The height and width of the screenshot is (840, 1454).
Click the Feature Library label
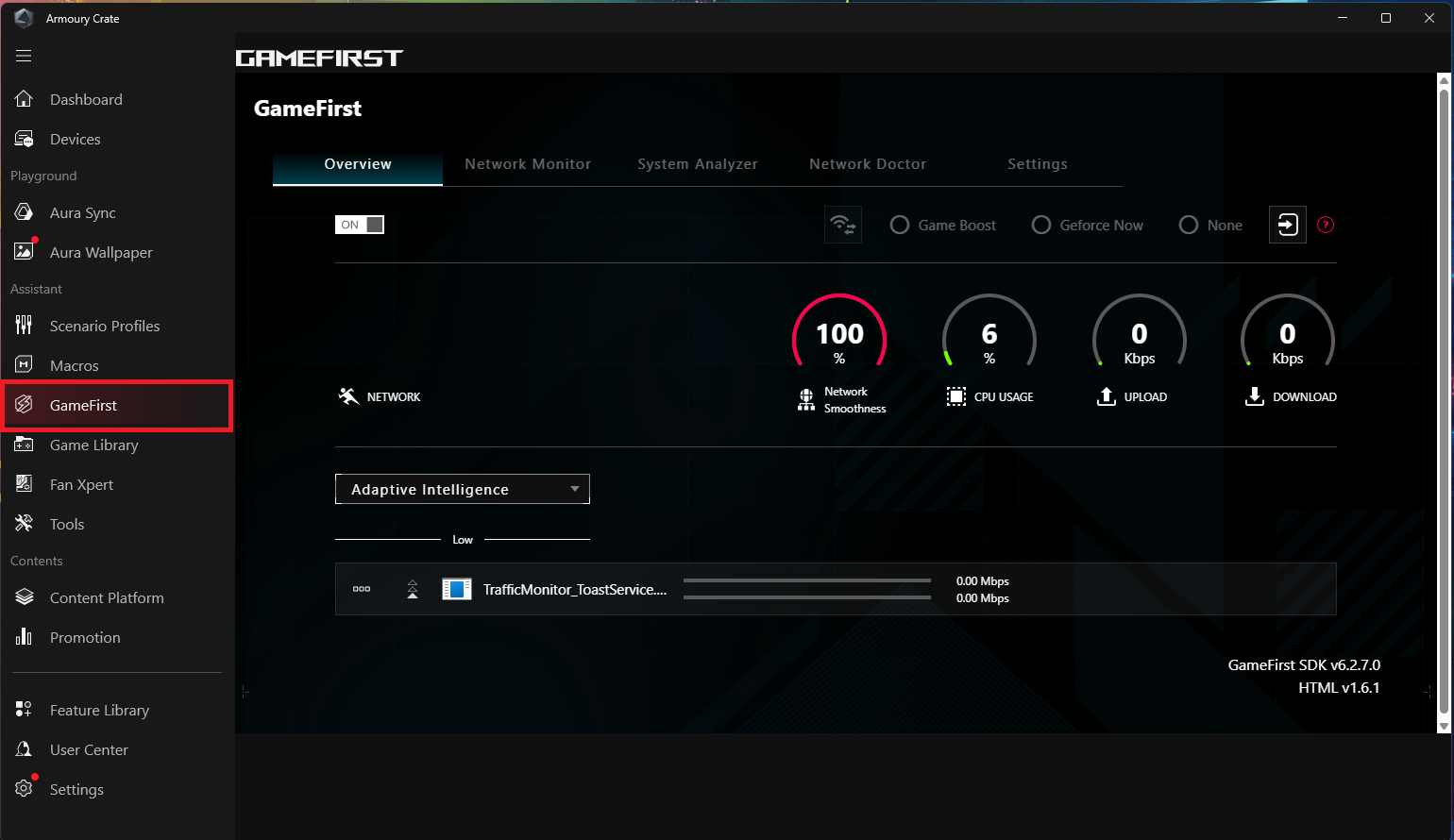99,710
